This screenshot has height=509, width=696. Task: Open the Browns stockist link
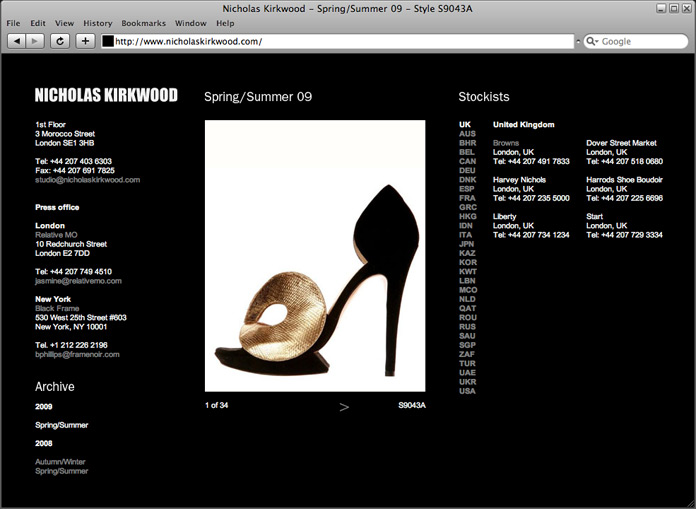tap(506, 143)
